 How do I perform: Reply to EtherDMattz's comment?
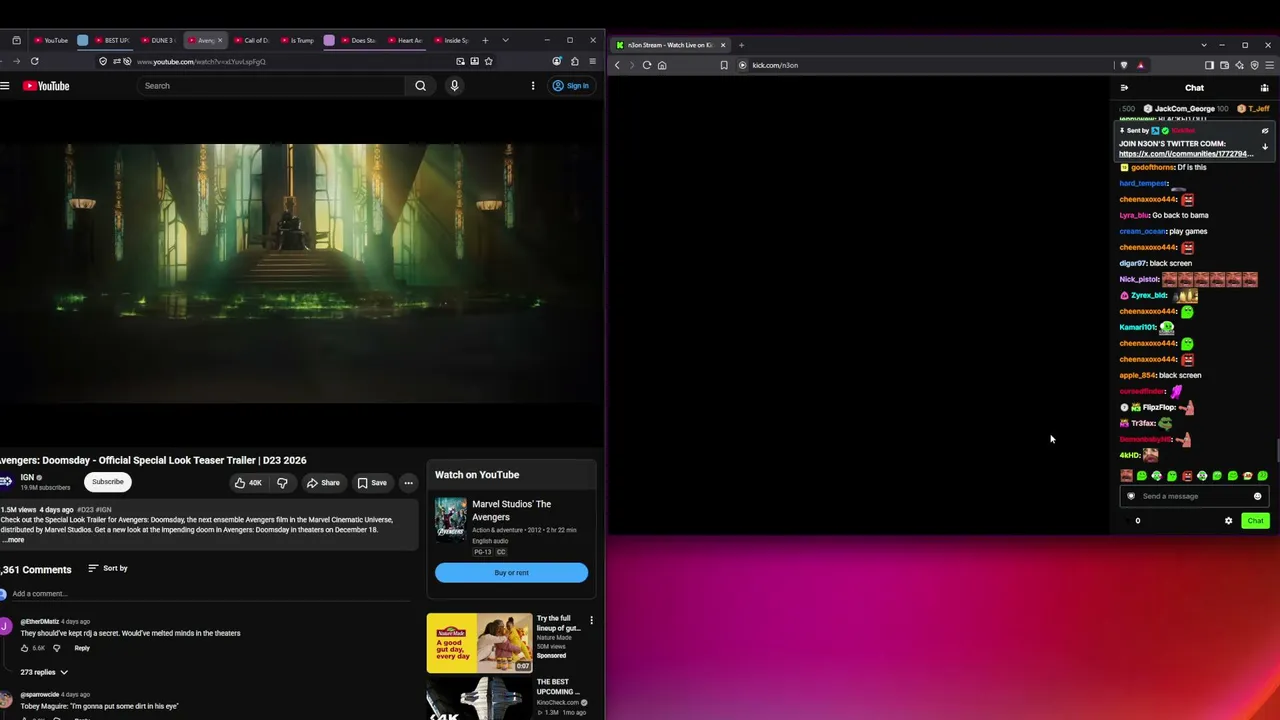[82, 648]
